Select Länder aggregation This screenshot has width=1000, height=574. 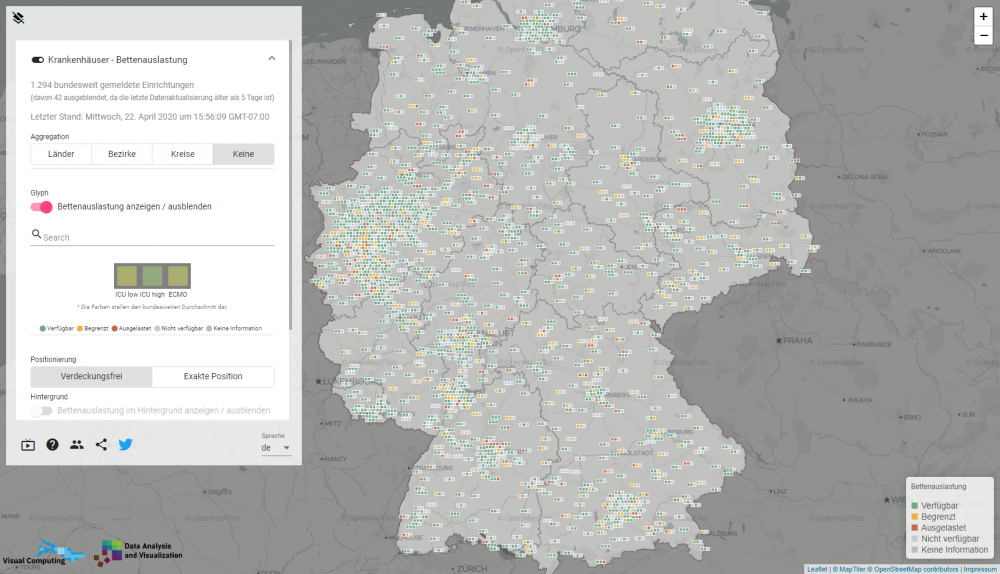coord(61,154)
